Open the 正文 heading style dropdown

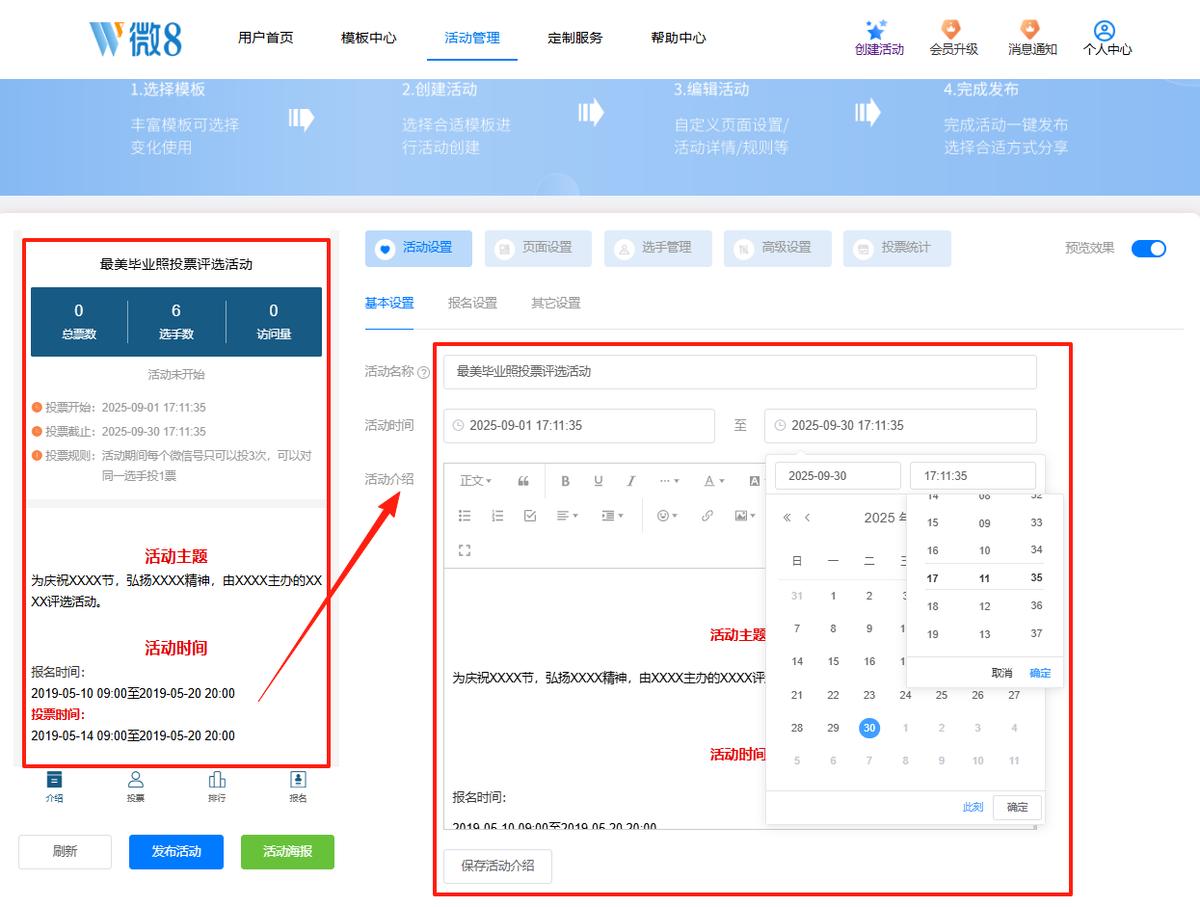click(475, 481)
